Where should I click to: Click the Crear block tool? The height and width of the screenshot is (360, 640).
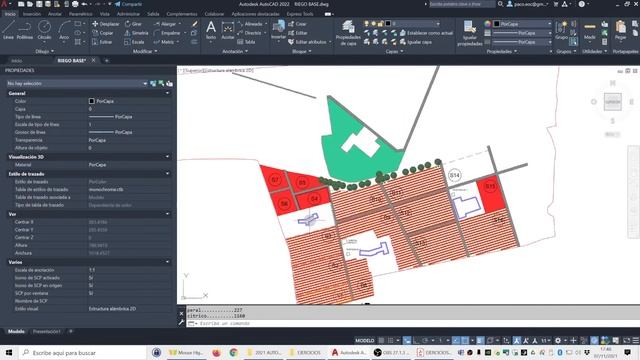297,24
